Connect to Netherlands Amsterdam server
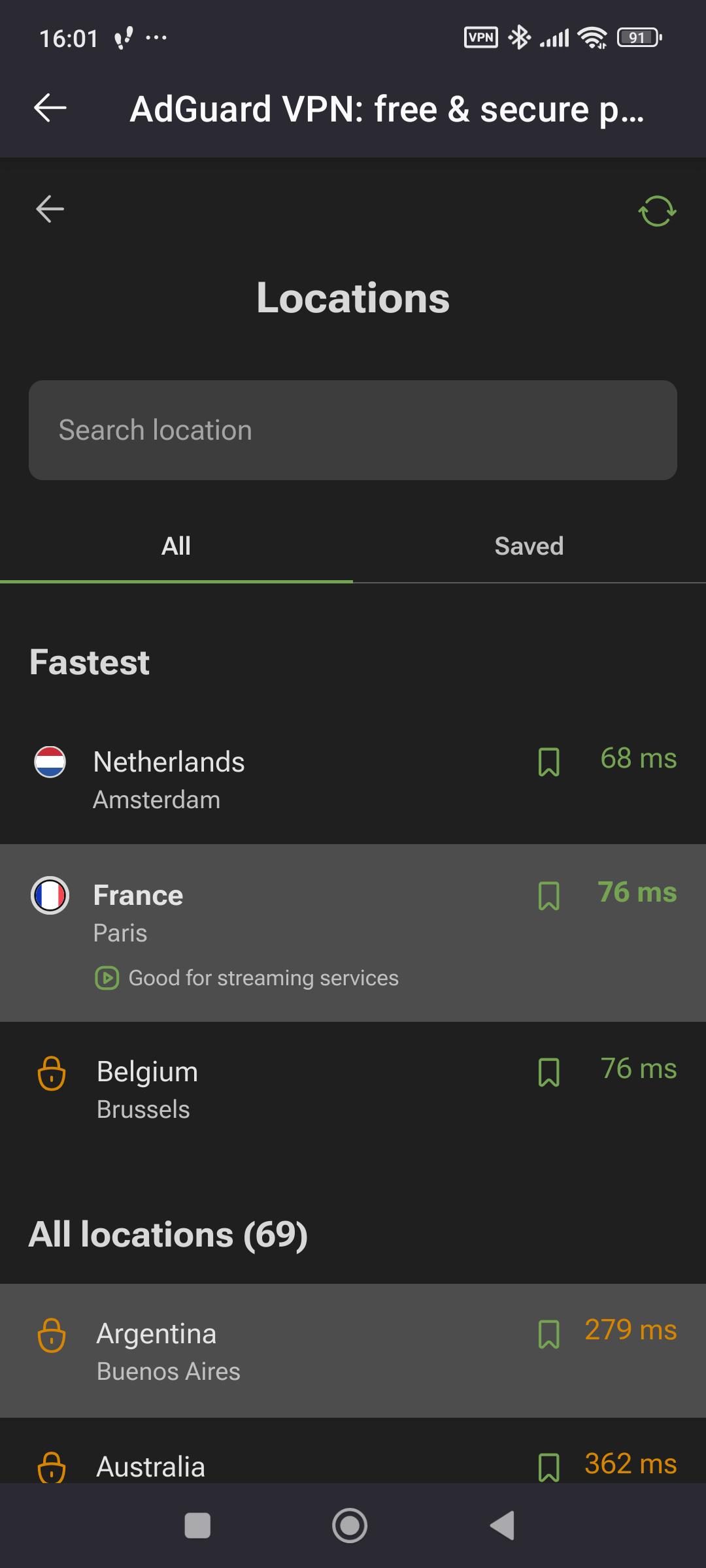The height and width of the screenshot is (1568, 706). [x=261, y=779]
